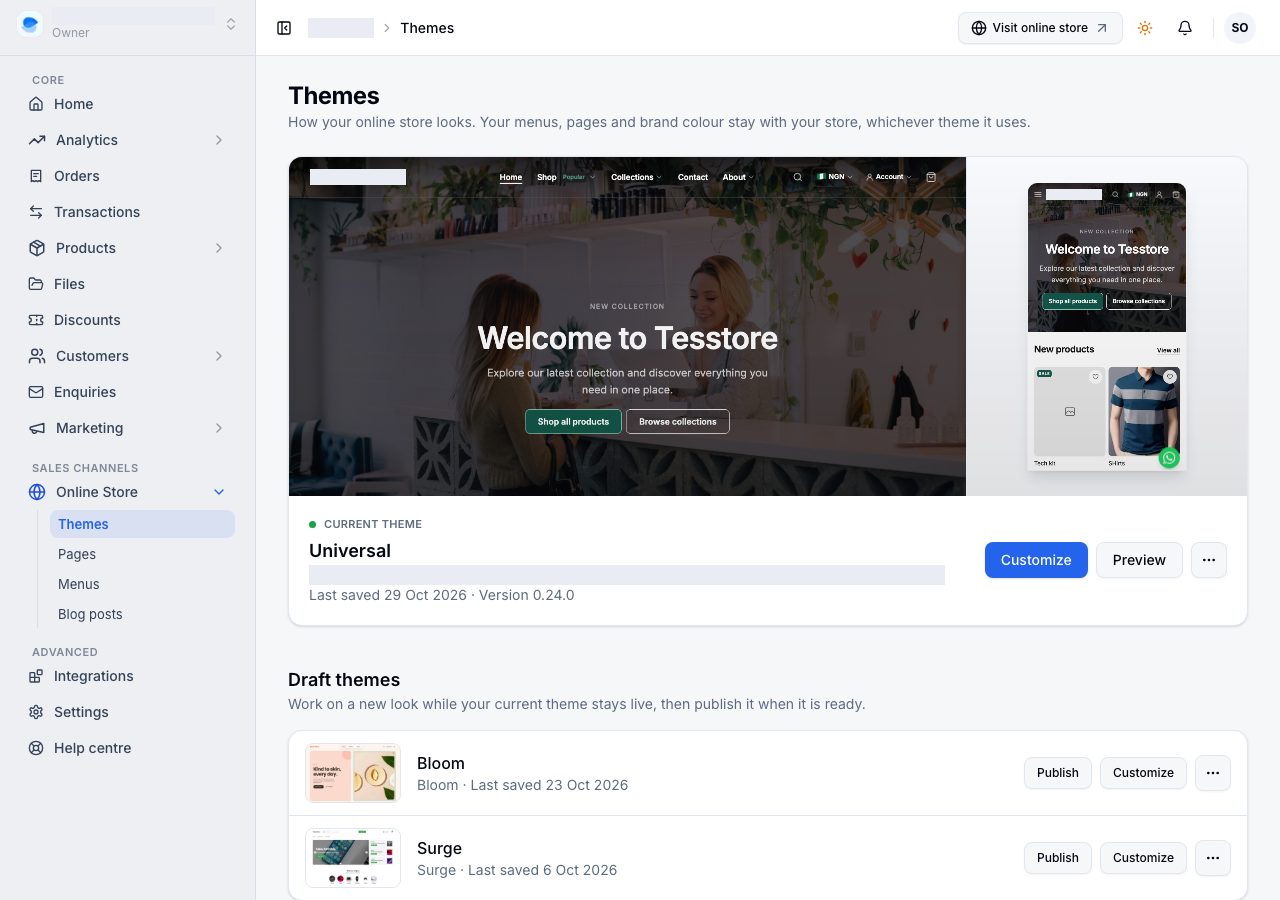Click the store logo icon
This screenshot has height=900, width=1280.
pyautogui.click(x=30, y=24)
